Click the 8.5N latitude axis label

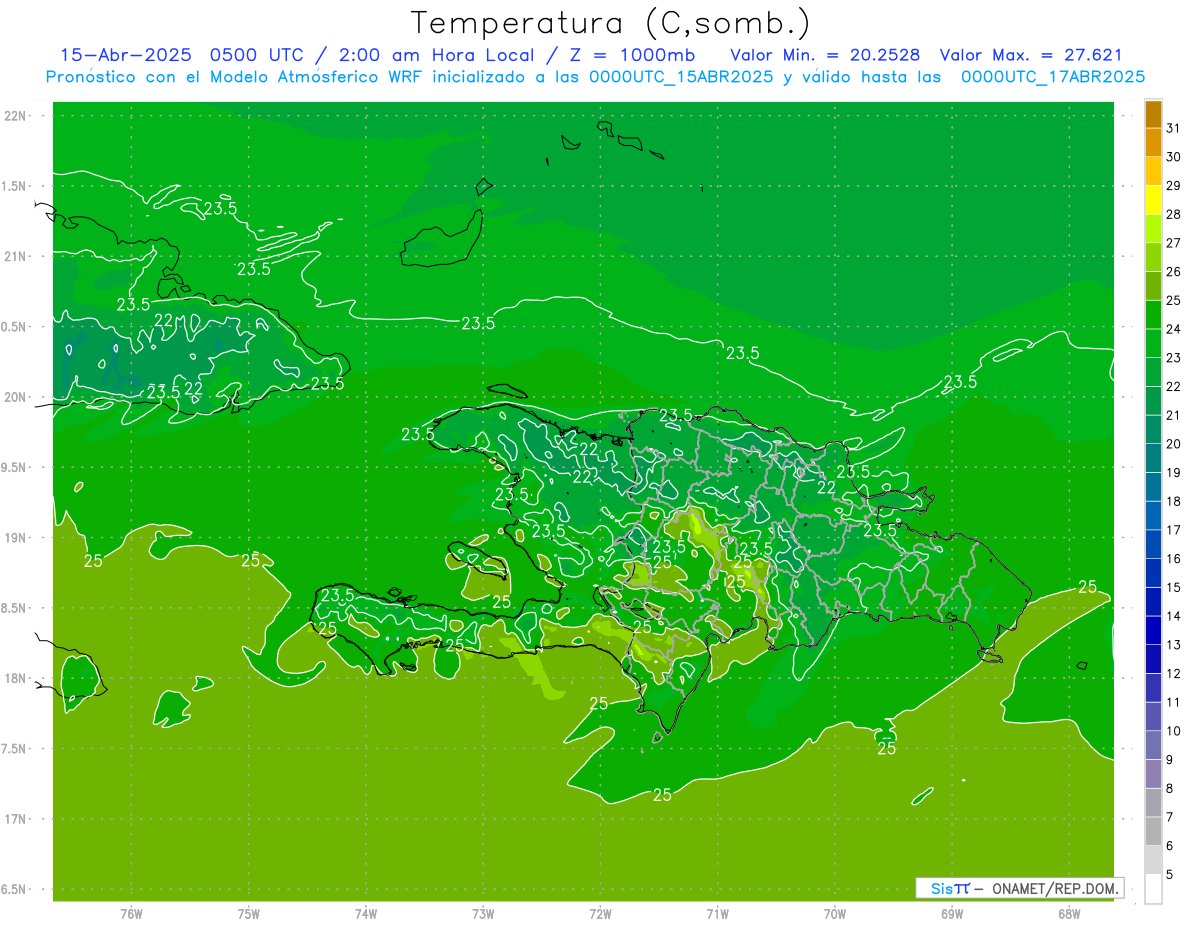pyautogui.click(x=15, y=608)
